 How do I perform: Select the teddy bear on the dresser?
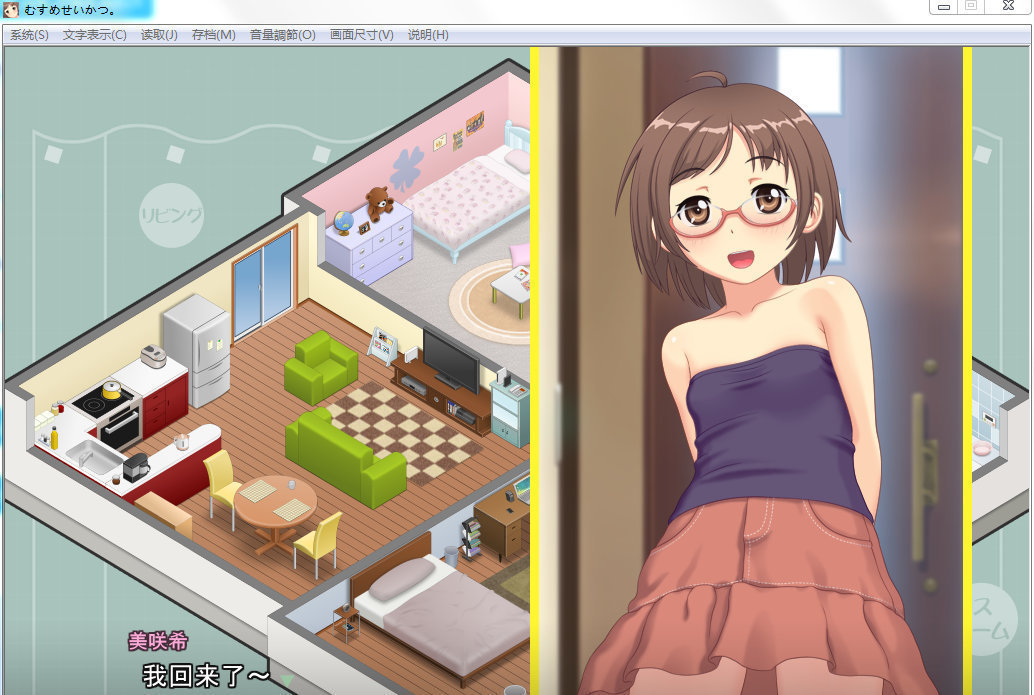[x=378, y=204]
